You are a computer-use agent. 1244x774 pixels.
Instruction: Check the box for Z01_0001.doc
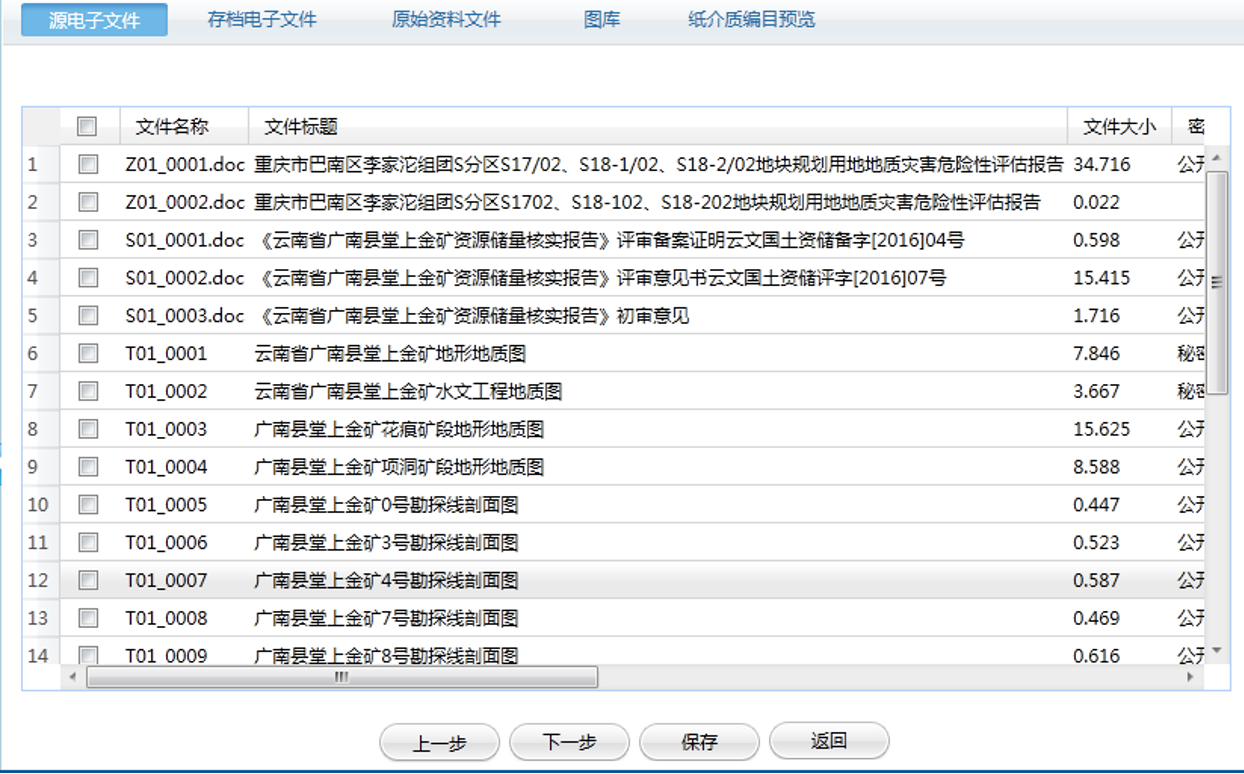[88, 164]
